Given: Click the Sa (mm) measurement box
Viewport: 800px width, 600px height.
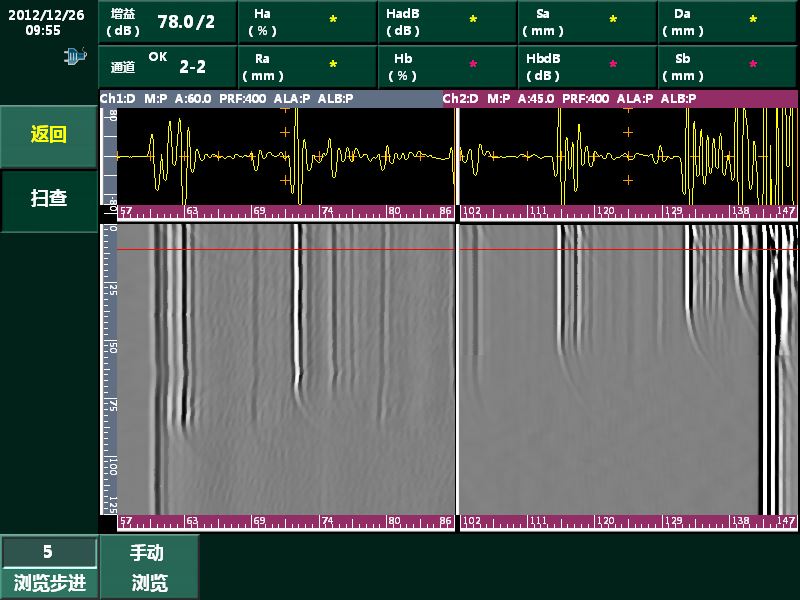Looking at the screenshot, I should (x=587, y=22).
